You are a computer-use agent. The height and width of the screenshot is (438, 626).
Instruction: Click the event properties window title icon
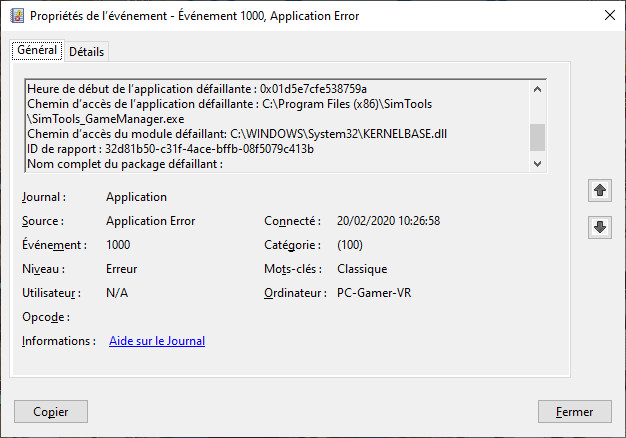pos(15,16)
